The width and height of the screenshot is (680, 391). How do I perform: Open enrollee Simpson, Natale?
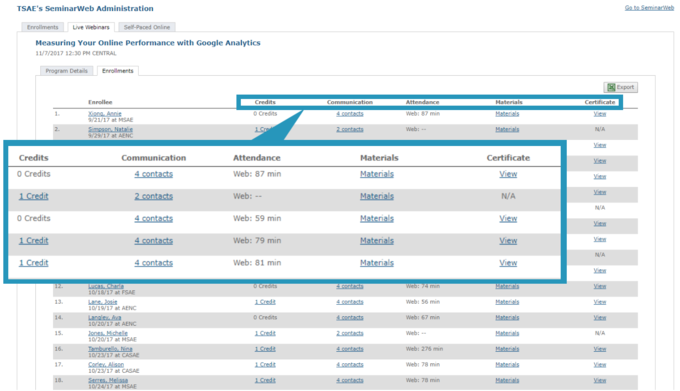tap(110, 129)
